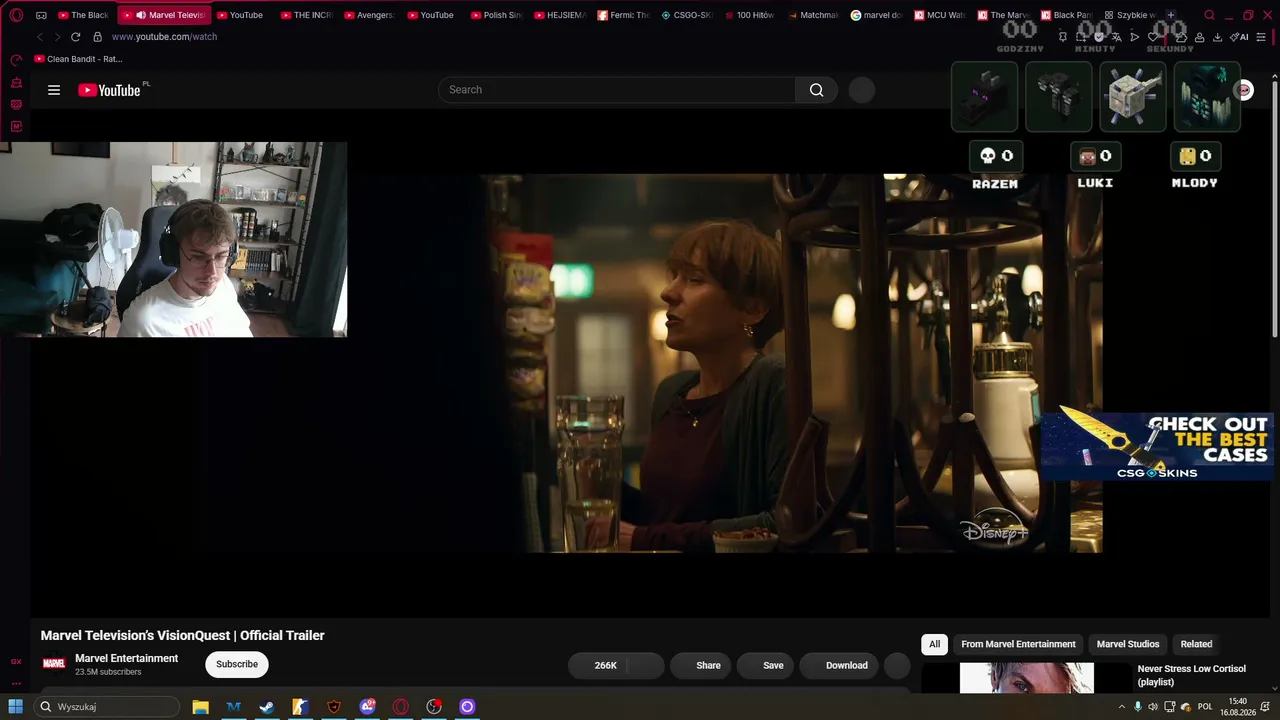The height and width of the screenshot is (720, 1280).
Task: Open the downloads icon in Opera toolbar
Action: click(x=1217, y=37)
